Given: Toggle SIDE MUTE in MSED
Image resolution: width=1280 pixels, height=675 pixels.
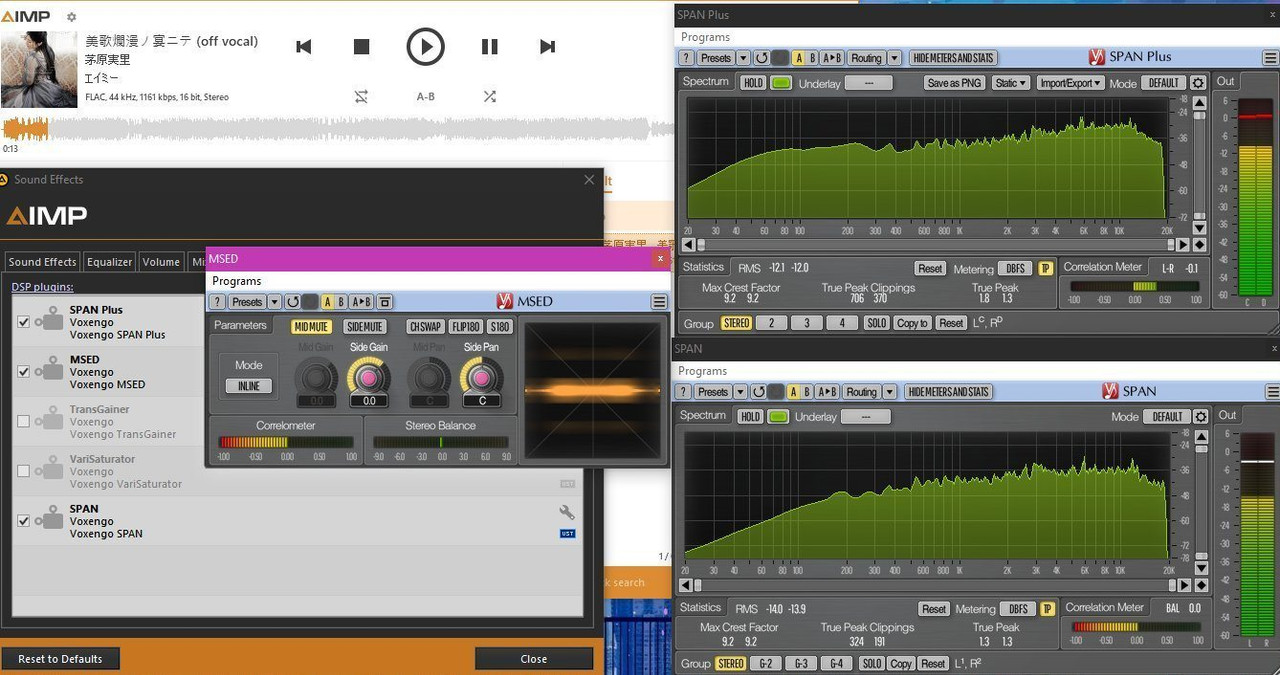Looking at the screenshot, I should (x=365, y=327).
